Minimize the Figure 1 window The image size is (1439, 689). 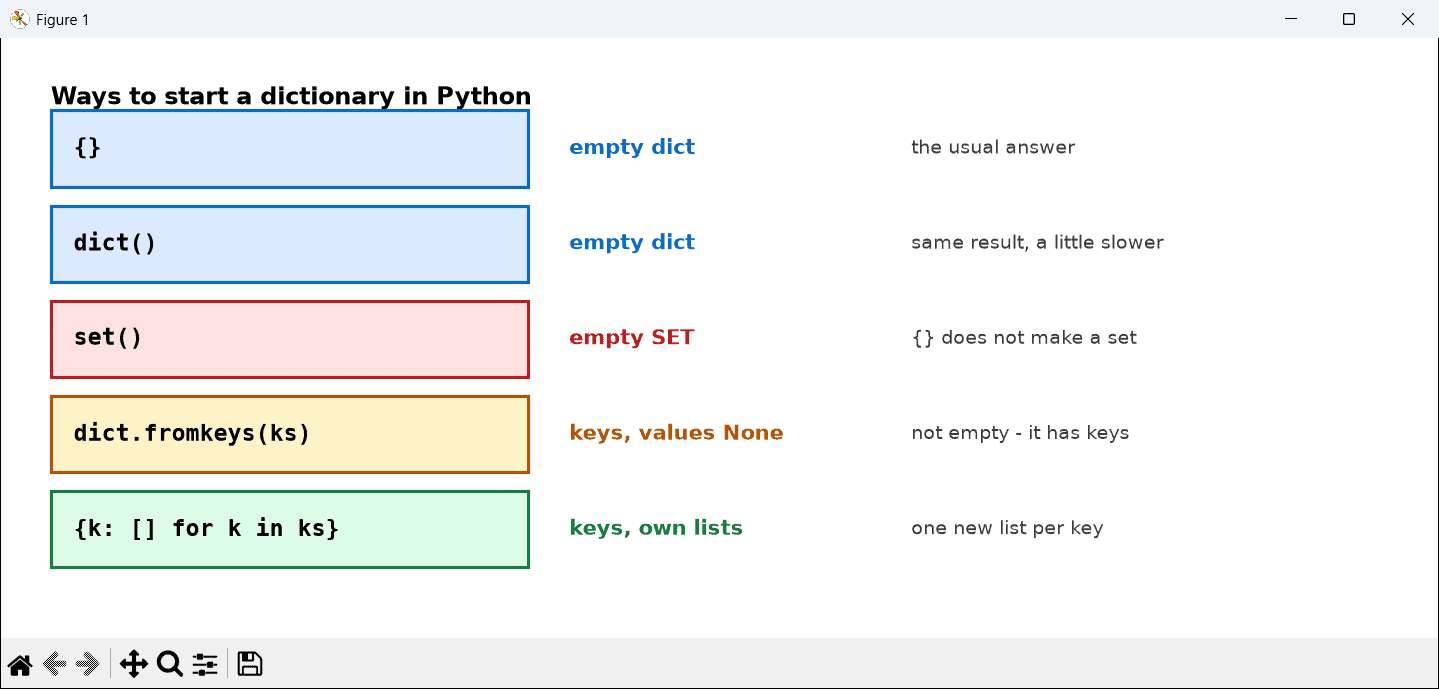pos(1292,19)
